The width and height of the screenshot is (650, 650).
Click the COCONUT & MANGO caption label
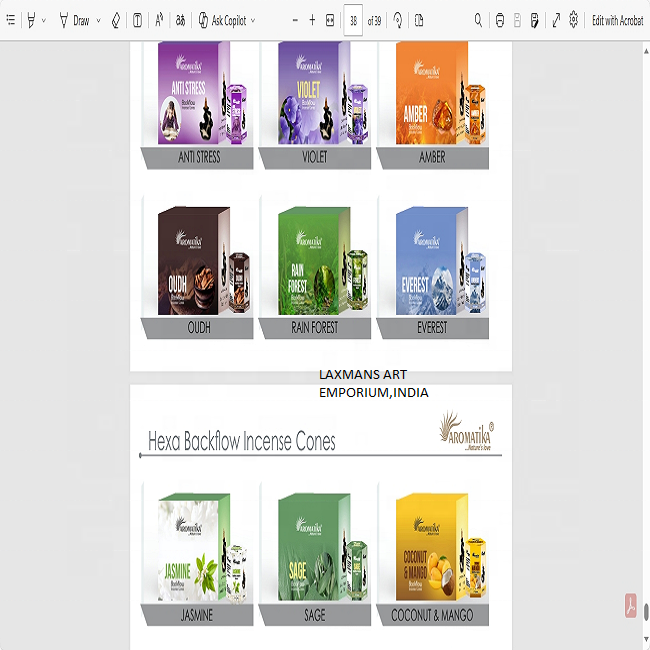click(432, 615)
